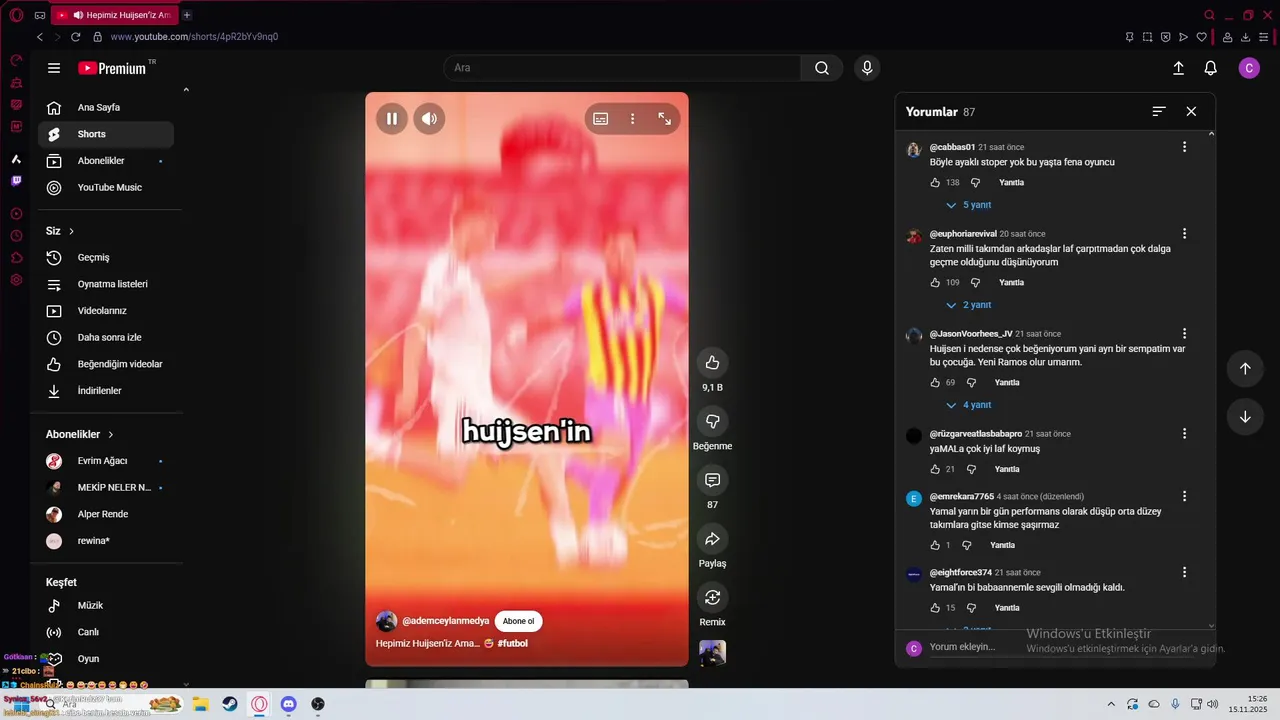The image size is (1280, 720).
Task: Dislike the @euphoriarevival comment
Action: tap(975, 283)
